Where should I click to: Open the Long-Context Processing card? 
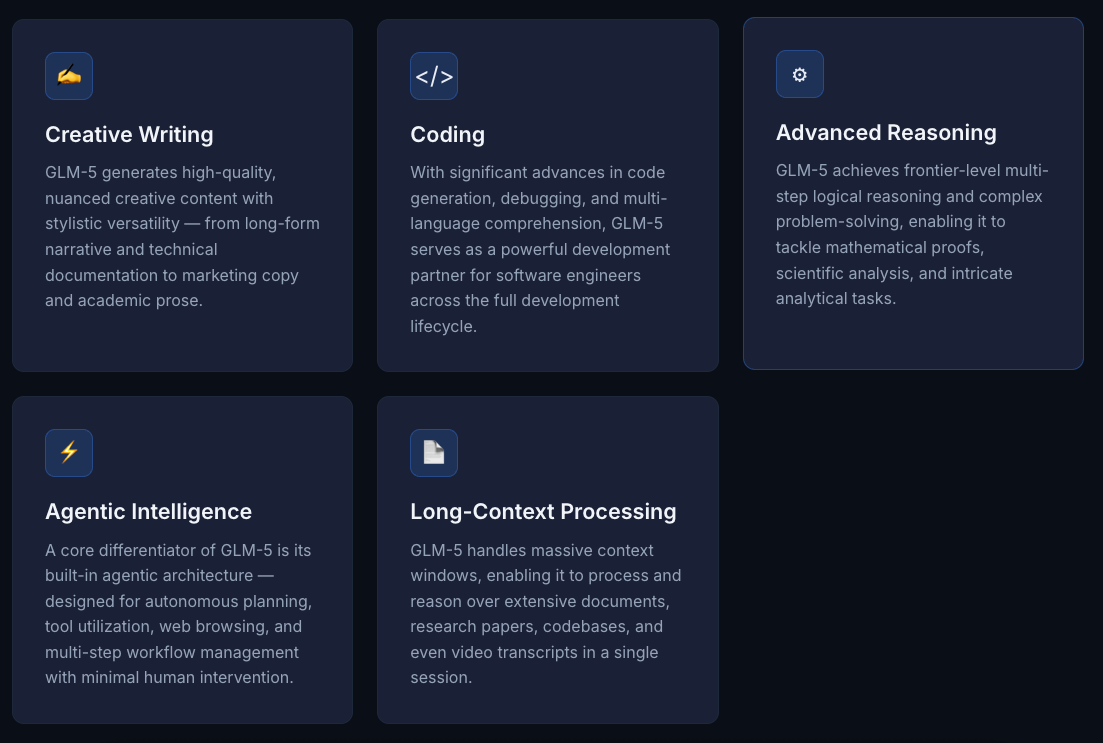(x=547, y=560)
